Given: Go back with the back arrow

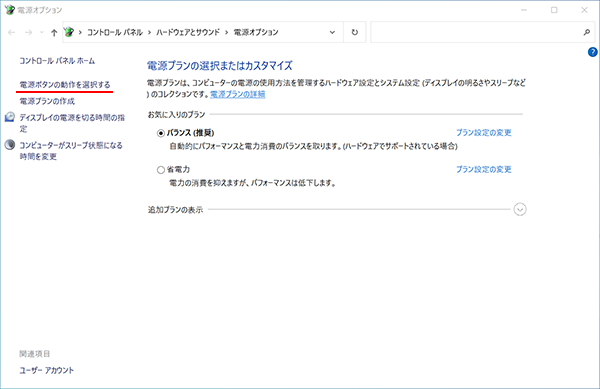Looking at the screenshot, I should point(11,33).
